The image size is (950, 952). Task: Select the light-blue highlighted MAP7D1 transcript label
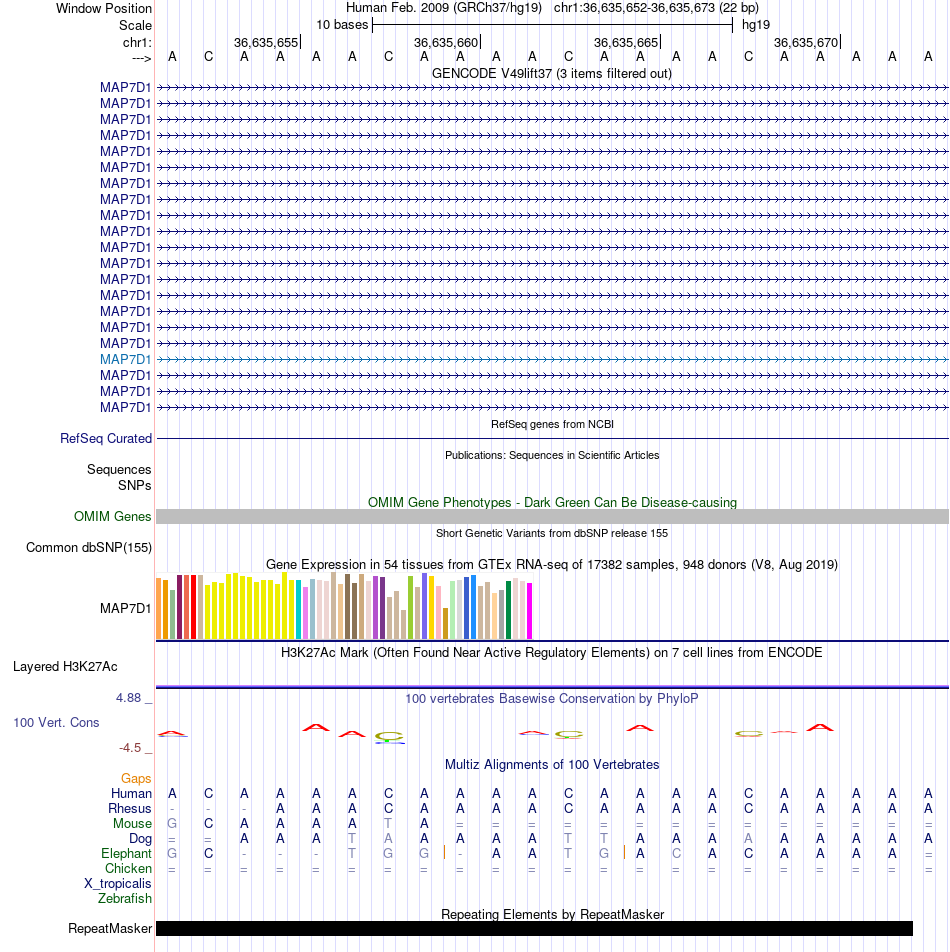click(126, 359)
